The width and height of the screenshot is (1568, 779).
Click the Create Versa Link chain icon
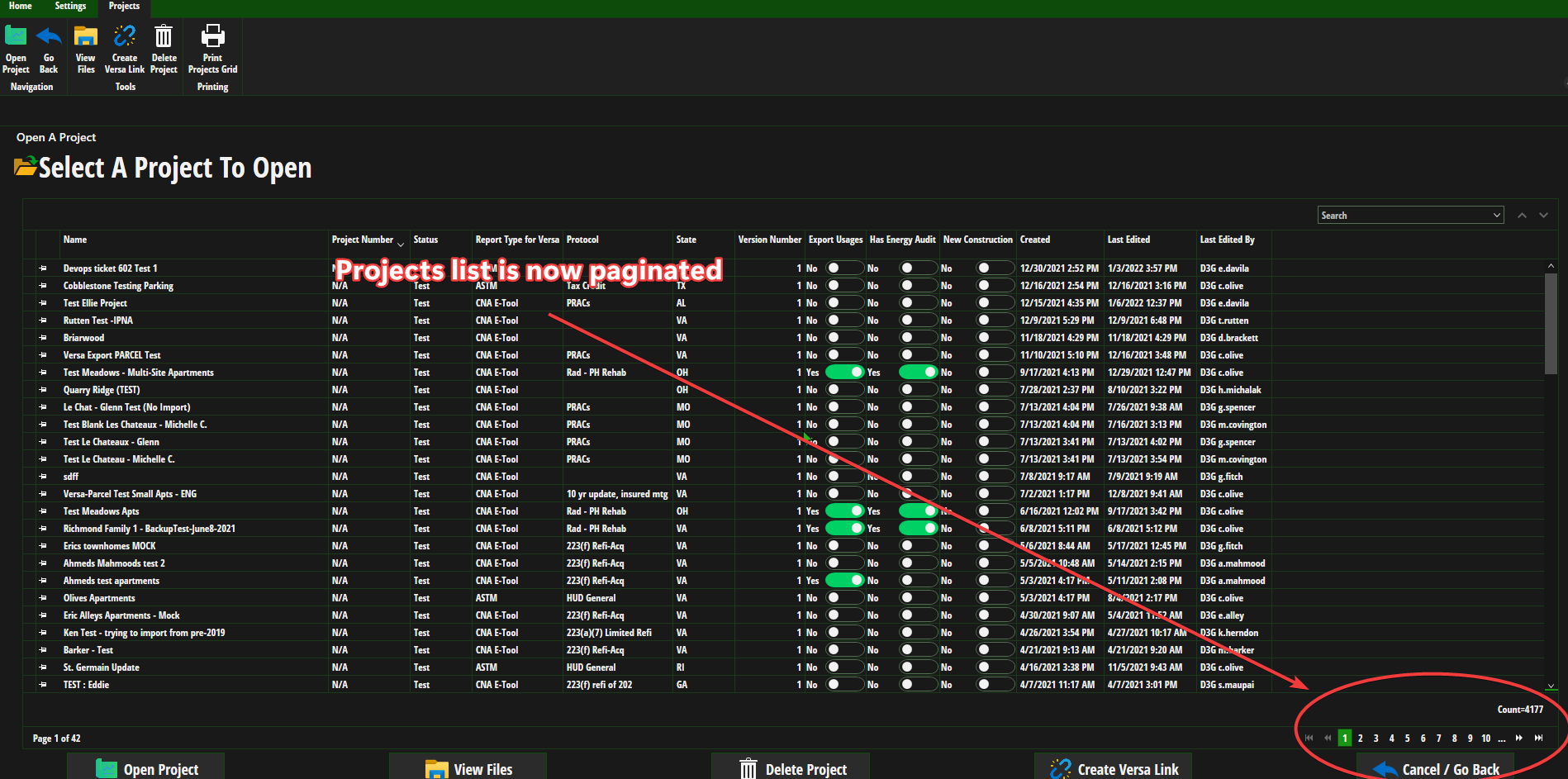(x=124, y=35)
